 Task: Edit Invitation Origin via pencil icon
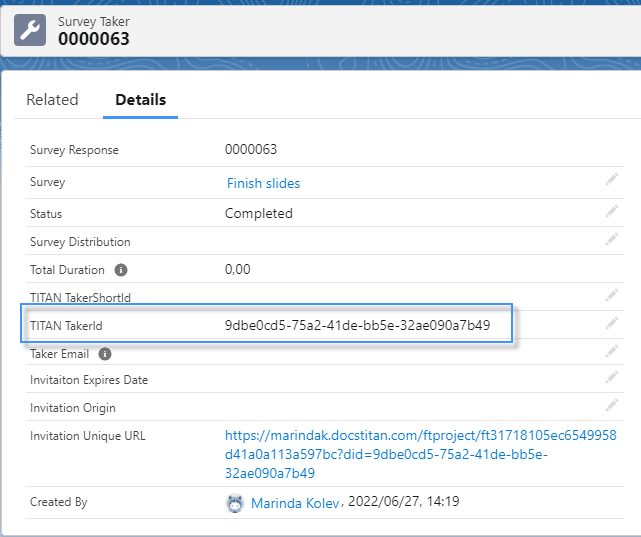[x=612, y=405]
